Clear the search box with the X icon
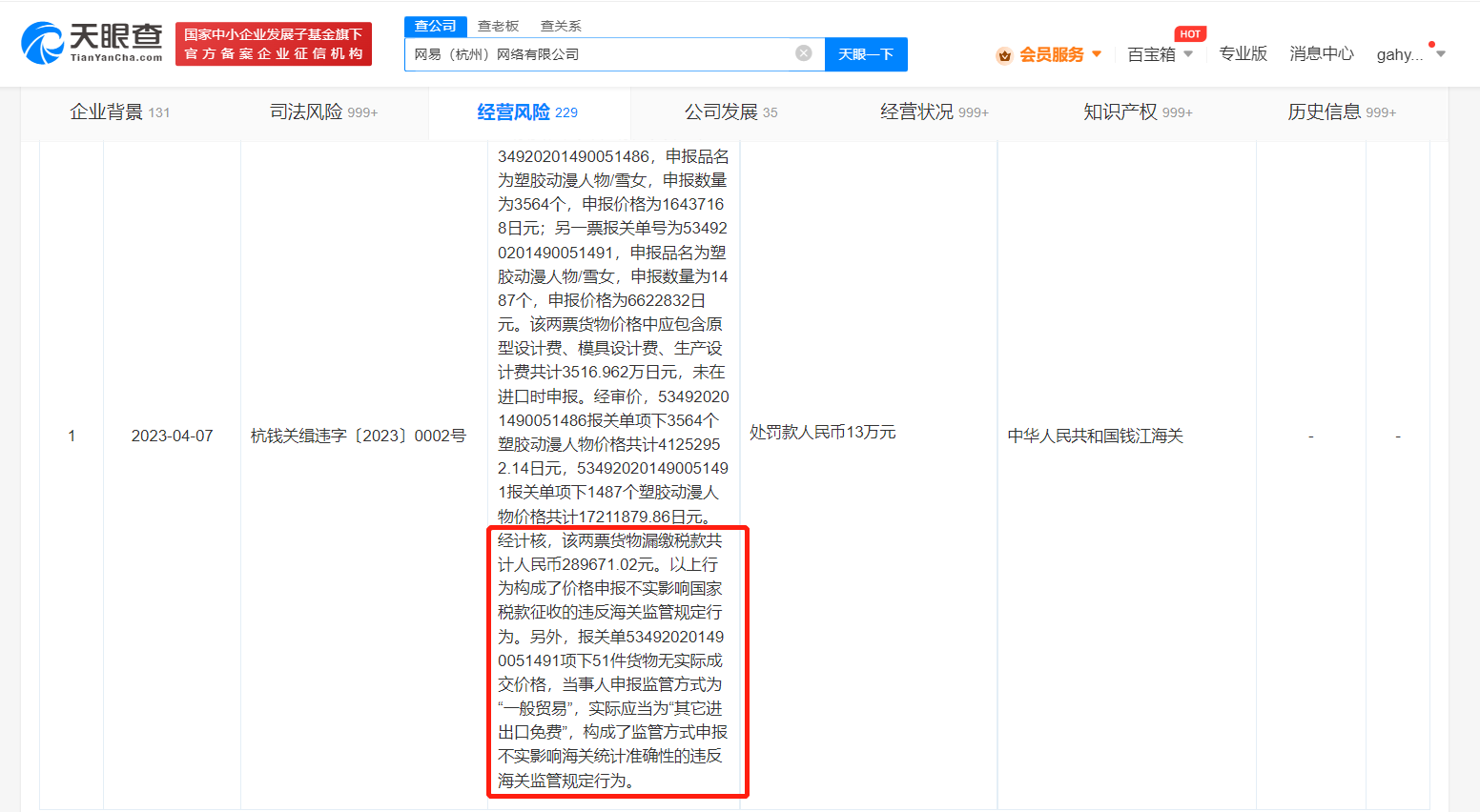This screenshot has width=1480, height=812. tap(803, 53)
